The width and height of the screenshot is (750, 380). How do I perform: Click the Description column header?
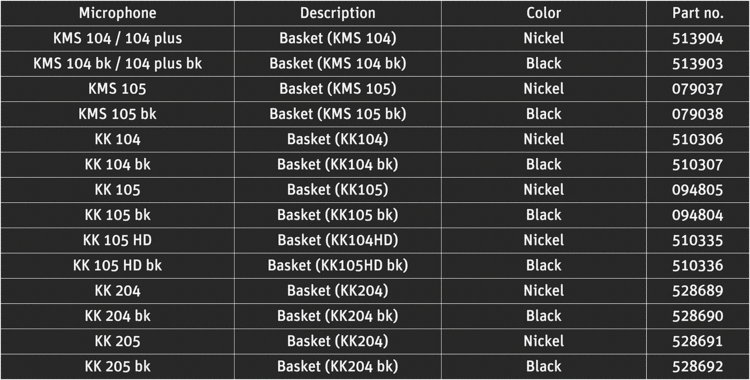pyautogui.click(x=338, y=13)
